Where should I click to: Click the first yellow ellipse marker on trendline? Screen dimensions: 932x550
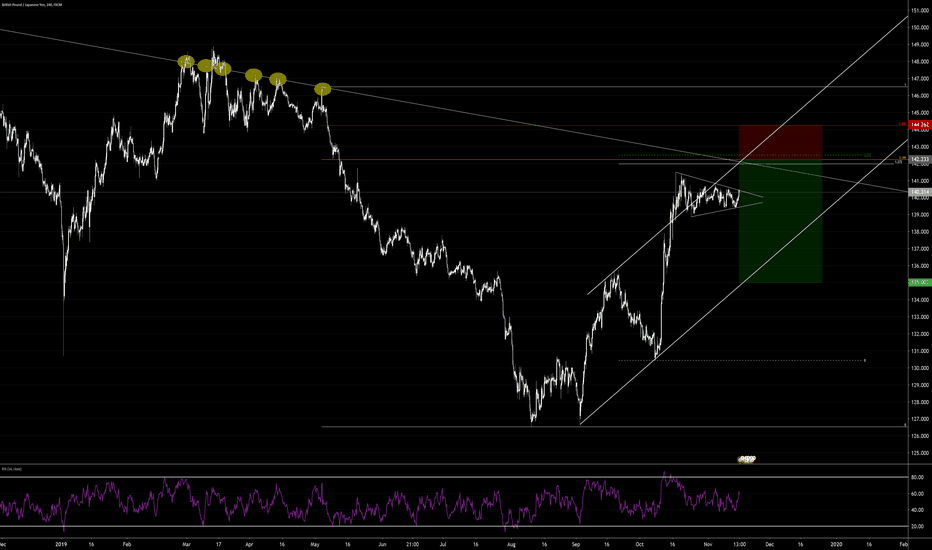185,62
